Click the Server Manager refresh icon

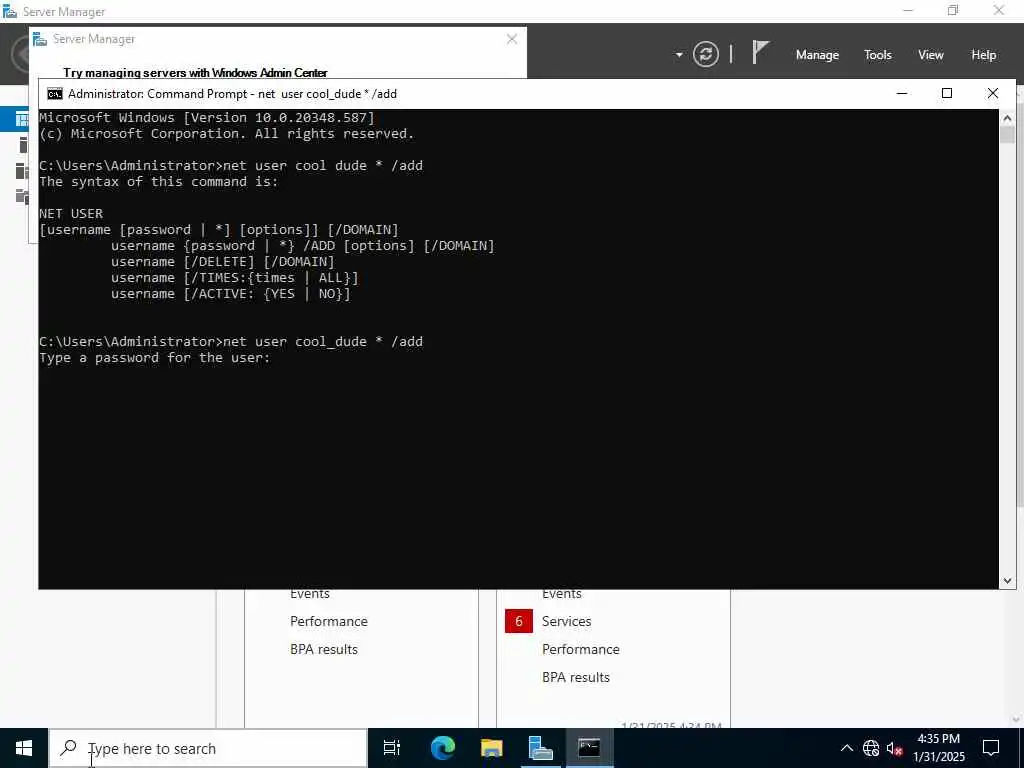coord(705,54)
